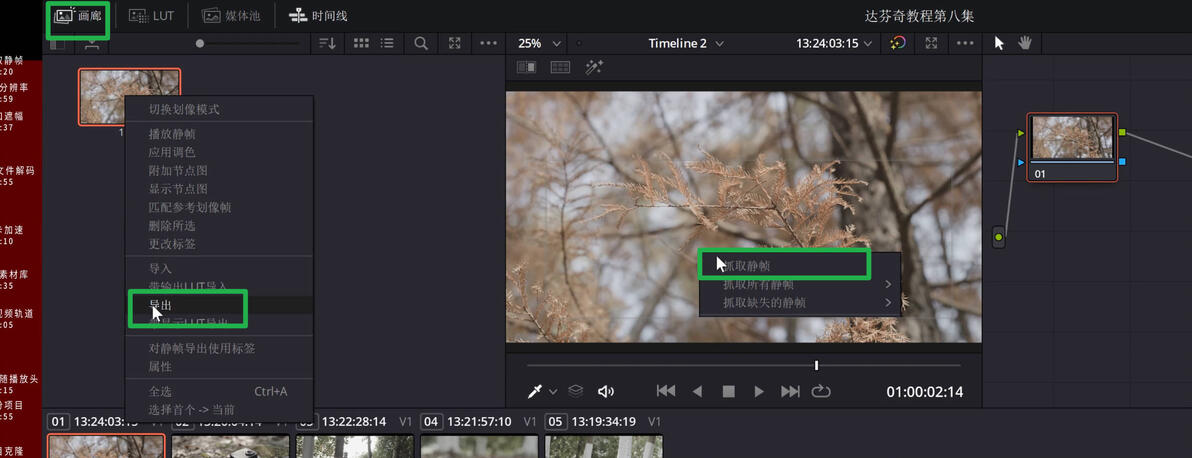The height and width of the screenshot is (458, 1192).
Task: Select the qualifier eyedropper picker tool
Action: pyautogui.click(x=535, y=391)
